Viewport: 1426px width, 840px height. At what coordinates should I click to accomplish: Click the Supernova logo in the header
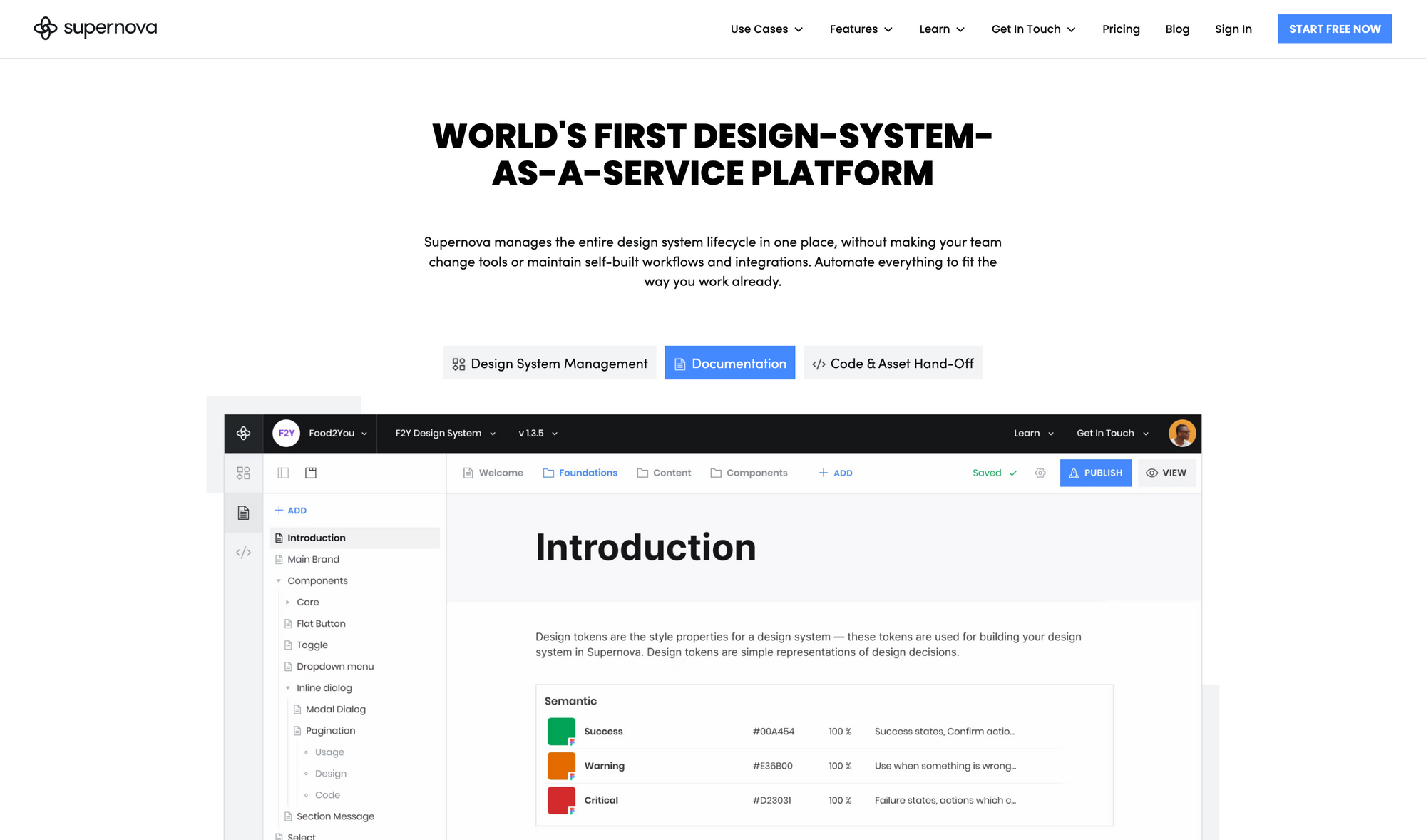click(95, 29)
